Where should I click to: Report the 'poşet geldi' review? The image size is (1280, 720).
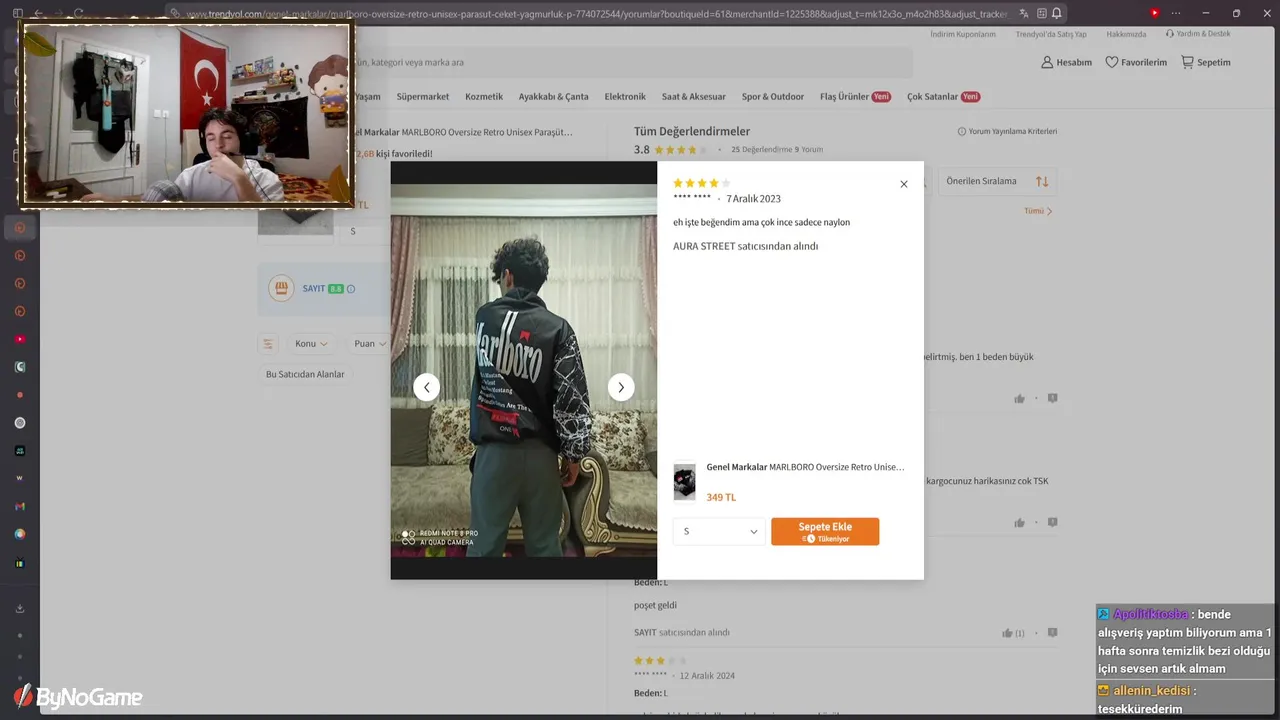1052,633
